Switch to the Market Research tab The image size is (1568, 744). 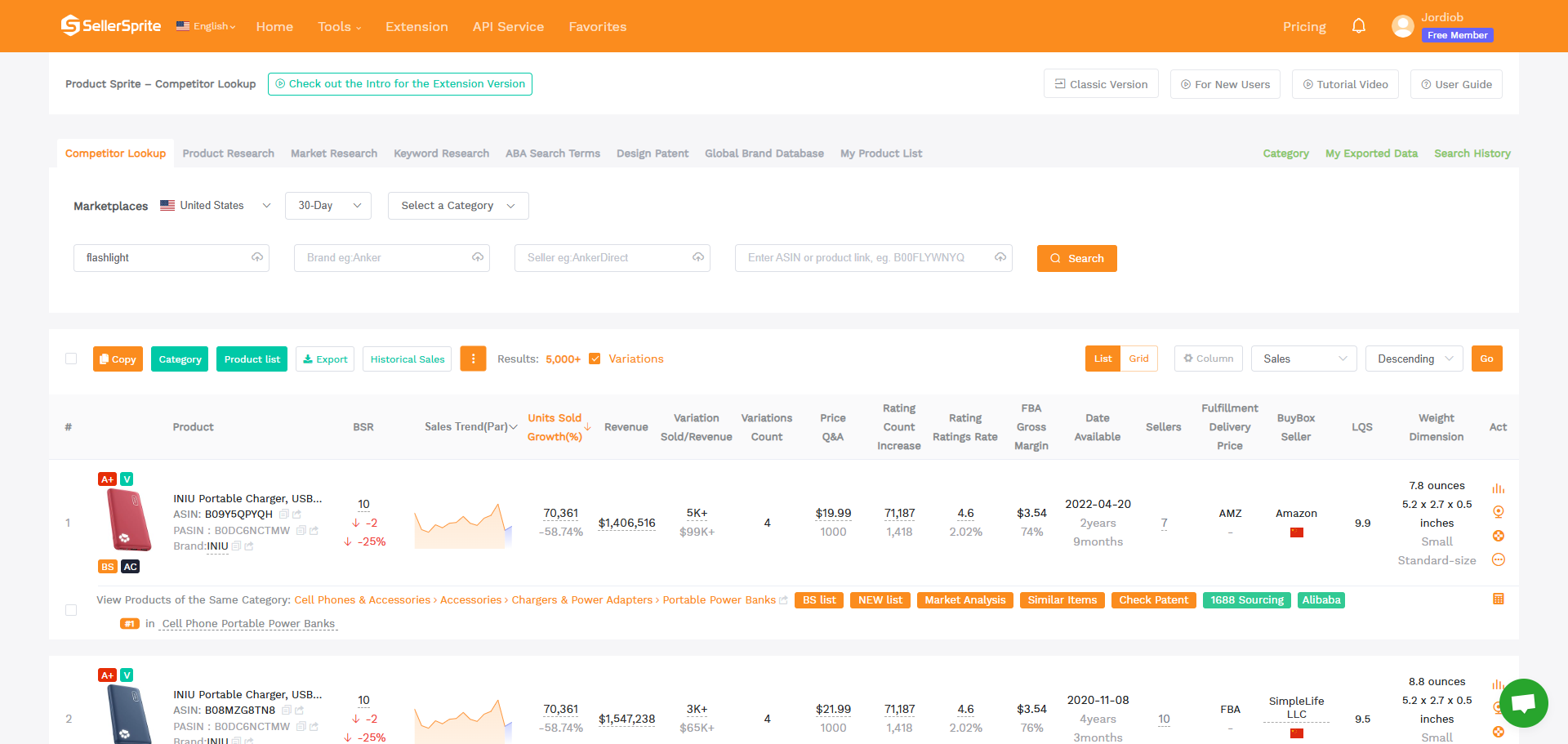334,154
